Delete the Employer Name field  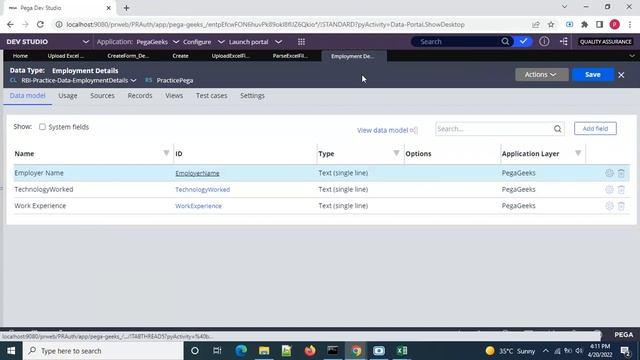621,173
